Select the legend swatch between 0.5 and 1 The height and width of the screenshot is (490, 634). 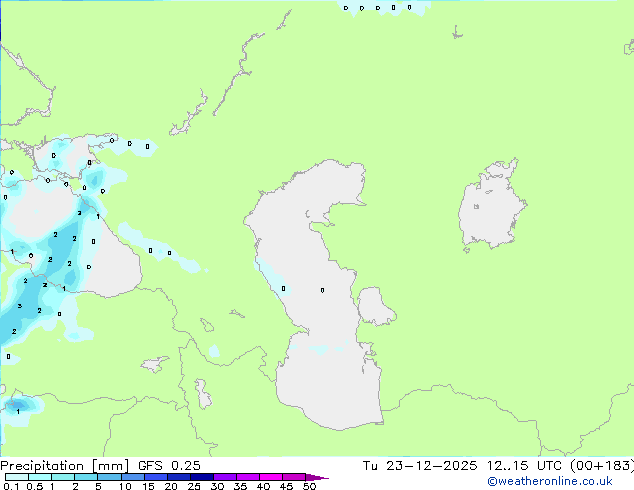(x=40, y=477)
